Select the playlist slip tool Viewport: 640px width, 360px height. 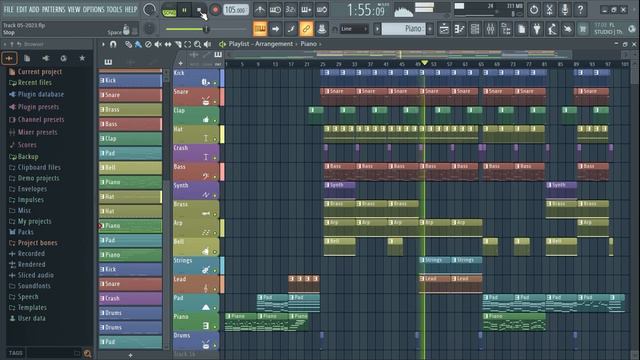click(x=168, y=44)
